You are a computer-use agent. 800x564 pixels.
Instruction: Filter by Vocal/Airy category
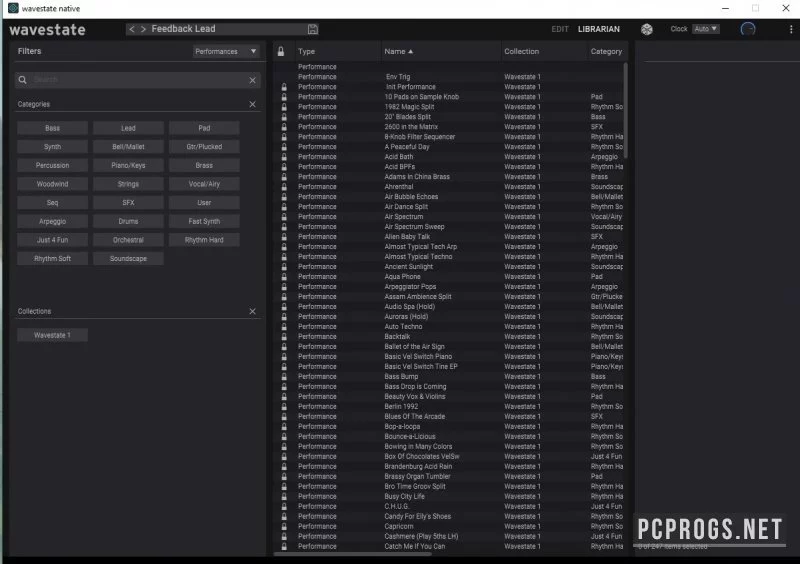click(x=204, y=184)
